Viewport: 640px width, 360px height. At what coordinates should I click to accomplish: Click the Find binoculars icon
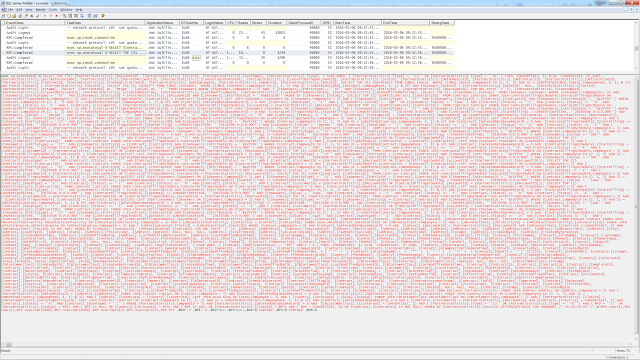point(31,16)
